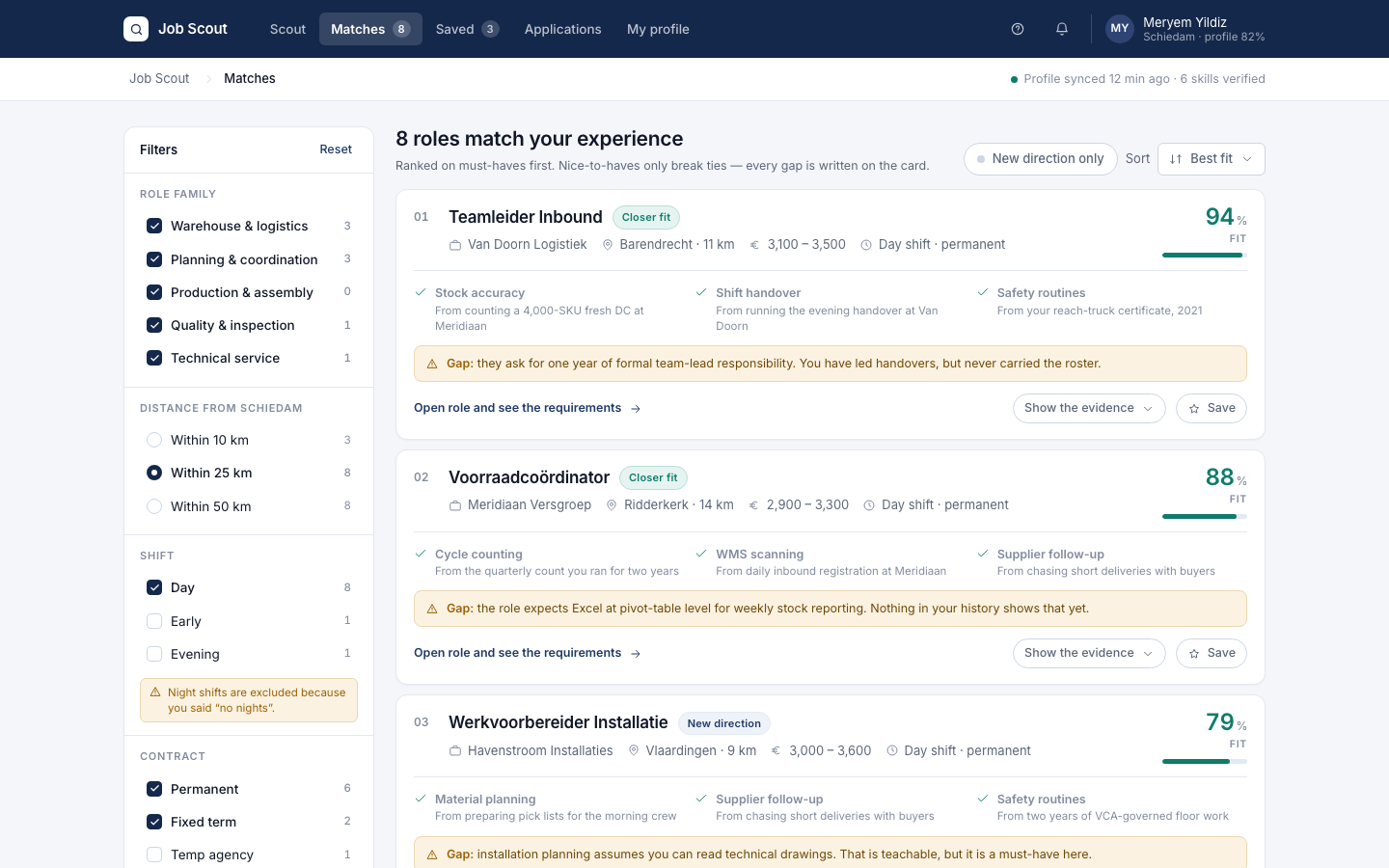Save the Voorraadcoördinator role
Image resolution: width=1389 pixels, height=868 pixels.
[x=1212, y=654]
